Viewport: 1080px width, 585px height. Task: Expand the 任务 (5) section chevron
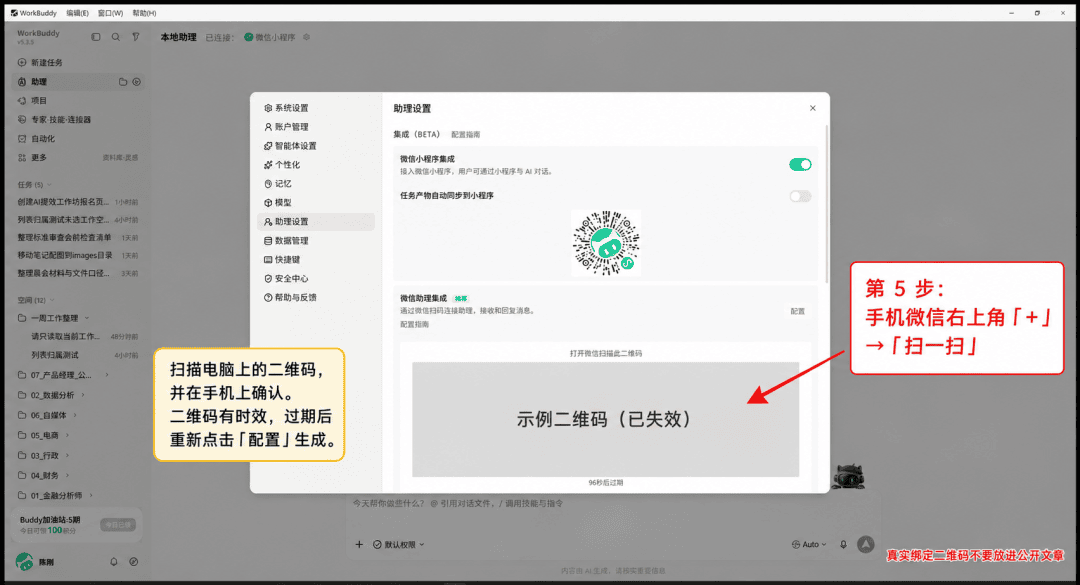coord(50,185)
